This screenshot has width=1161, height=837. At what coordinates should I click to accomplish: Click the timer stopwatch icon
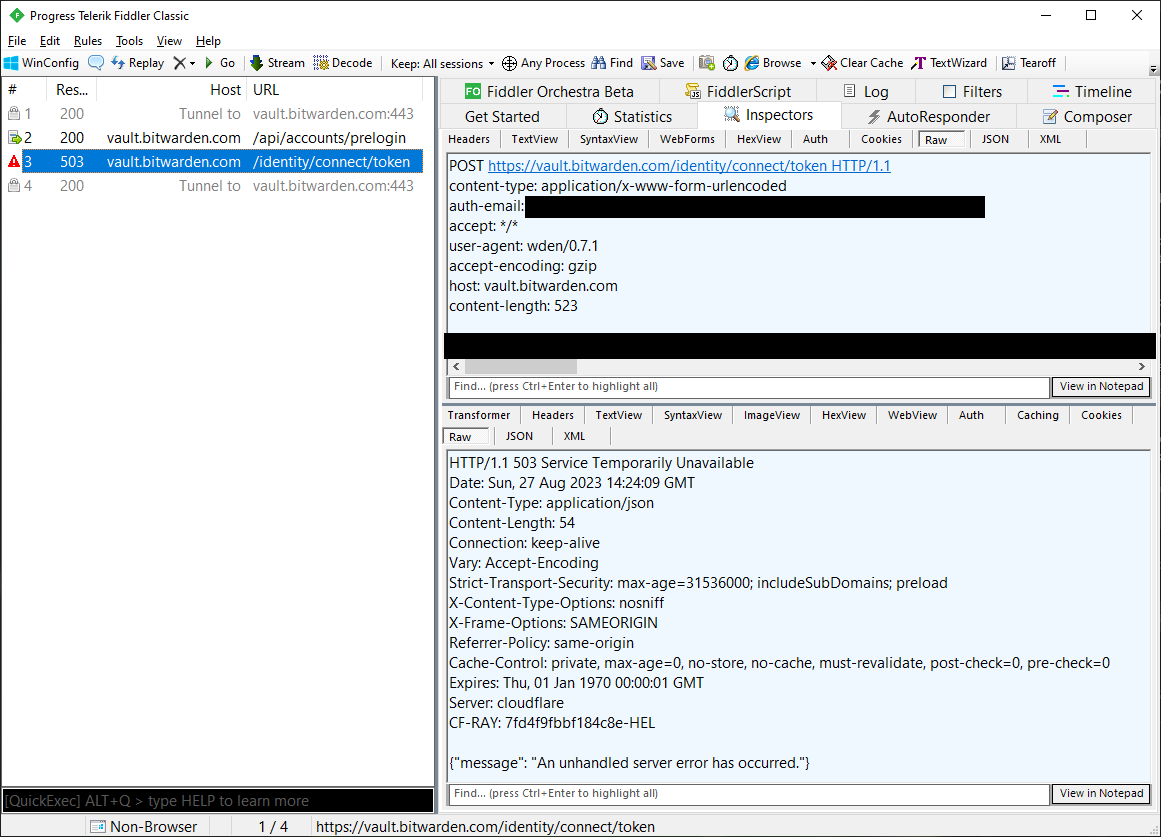pyautogui.click(x=730, y=63)
